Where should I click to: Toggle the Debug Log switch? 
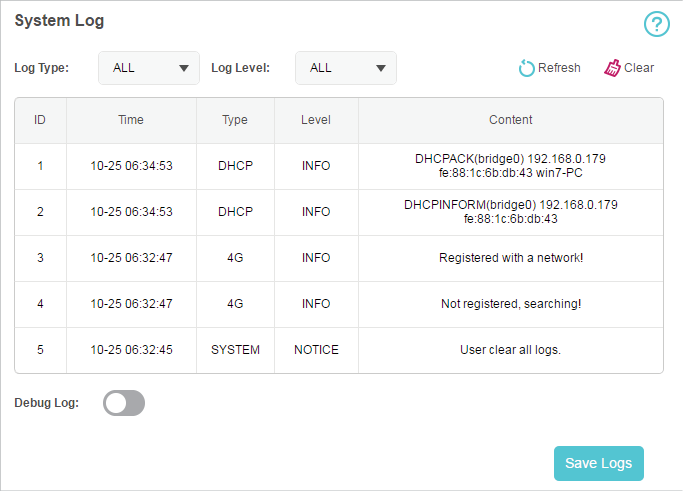124,403
